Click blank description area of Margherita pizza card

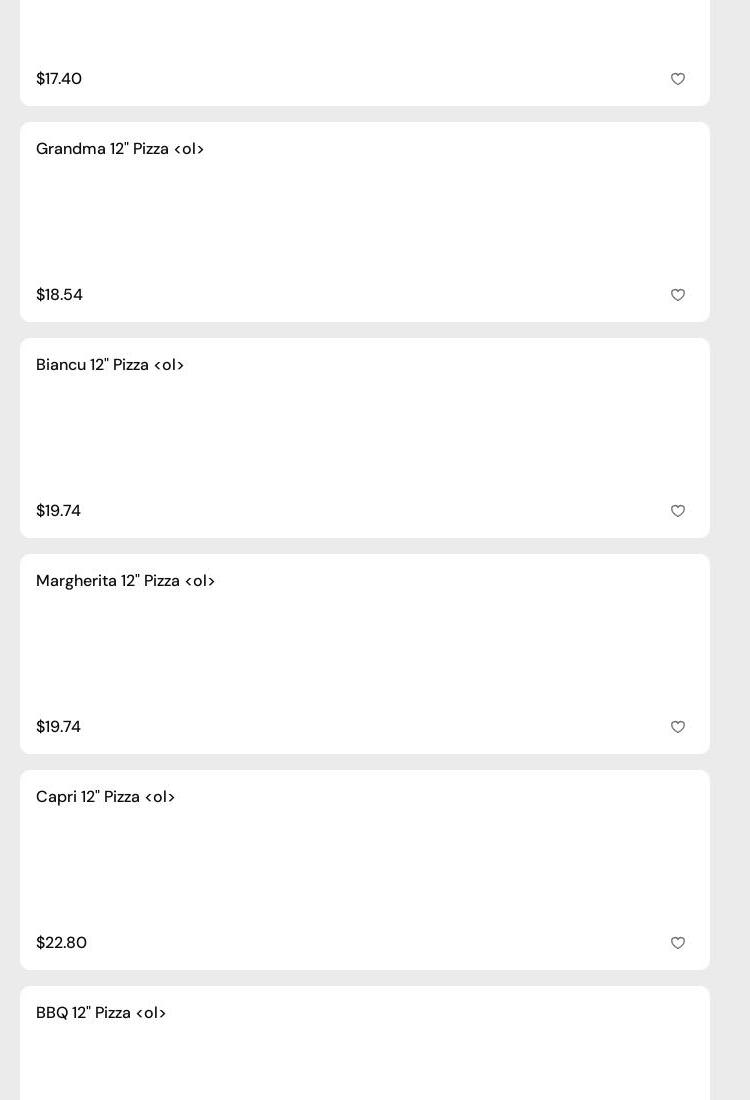[x=365, y=654]
